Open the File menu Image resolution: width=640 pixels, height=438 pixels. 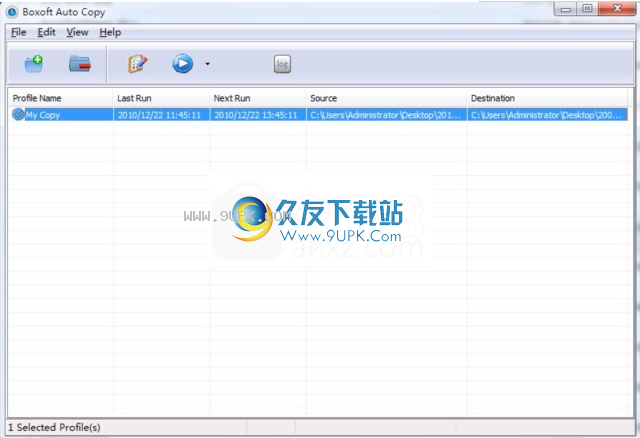pos(19,32)
